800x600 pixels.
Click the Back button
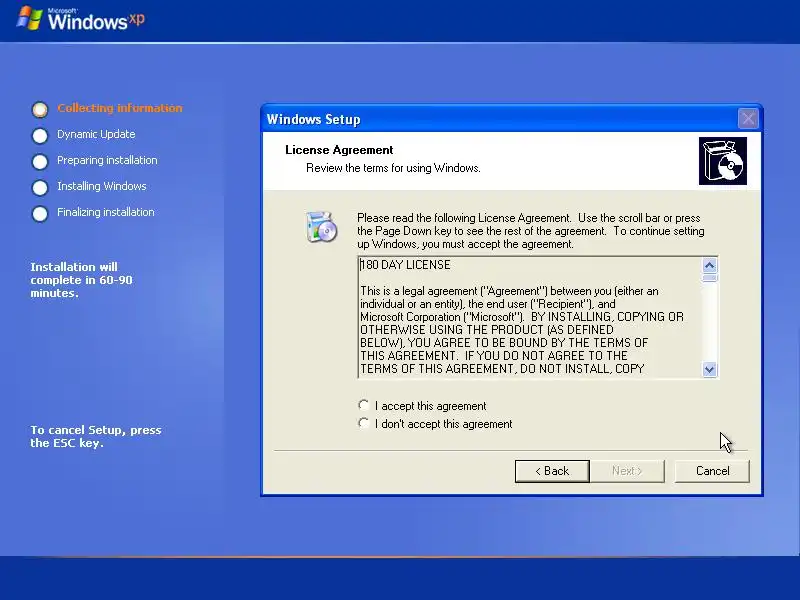(x=552, y=471)
